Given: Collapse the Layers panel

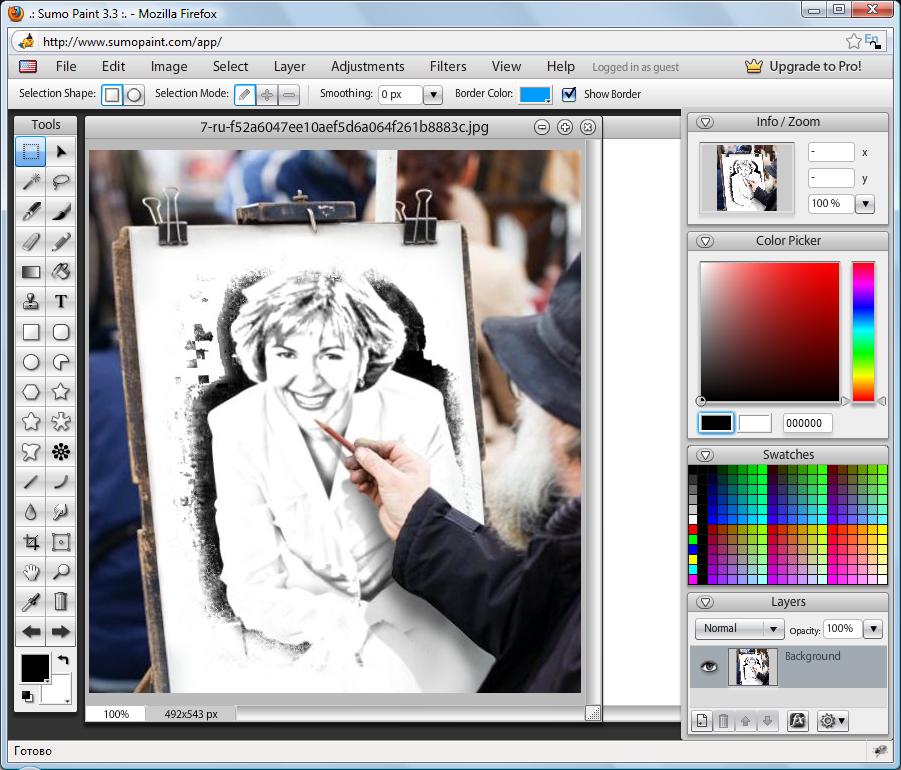Looking at the screenshot, I should point(705,602).
